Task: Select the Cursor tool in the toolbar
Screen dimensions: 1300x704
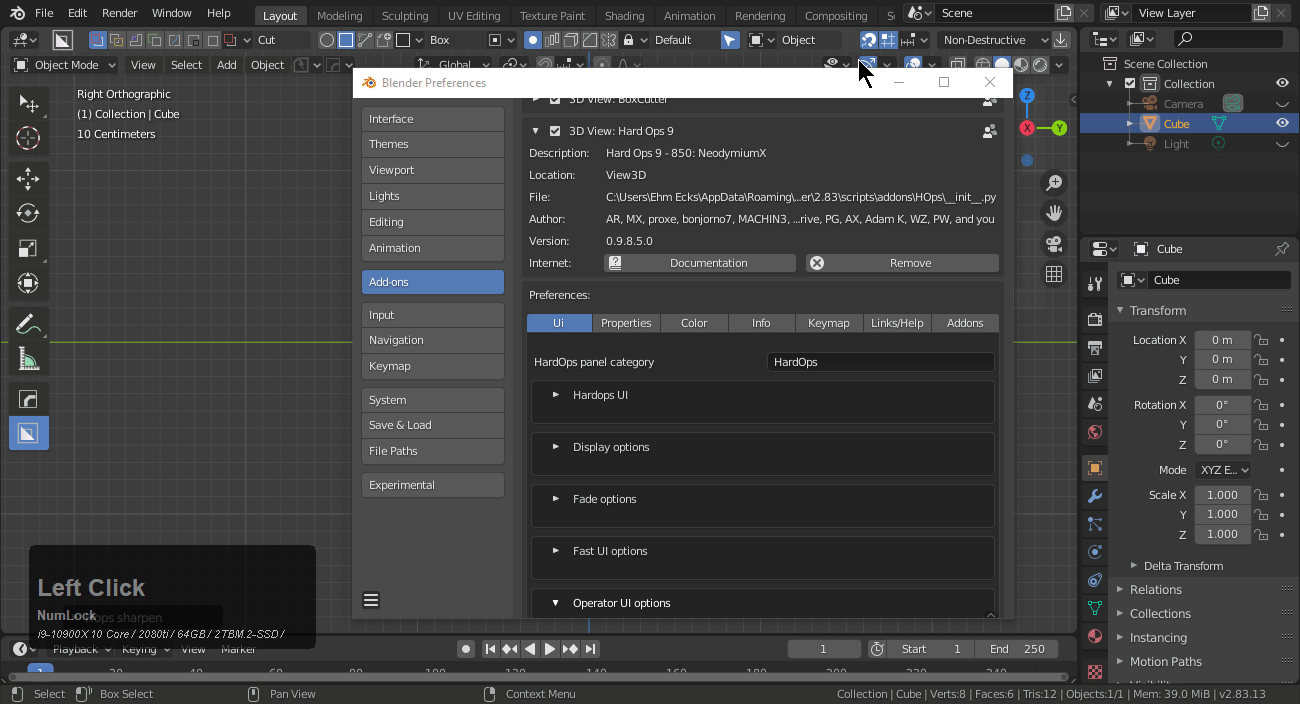Action: [28, 139]
